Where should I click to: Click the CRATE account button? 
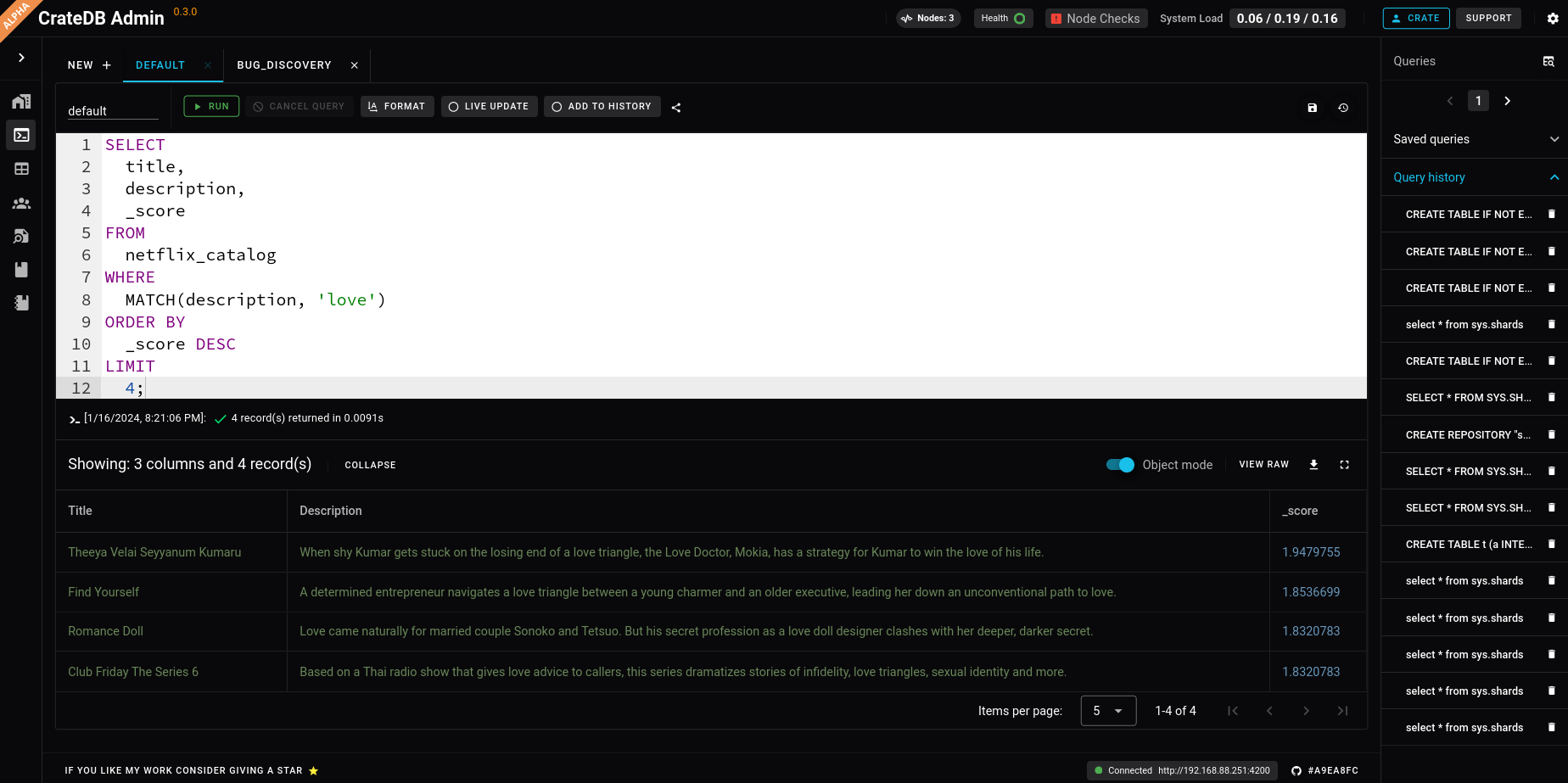(1416, 18)
